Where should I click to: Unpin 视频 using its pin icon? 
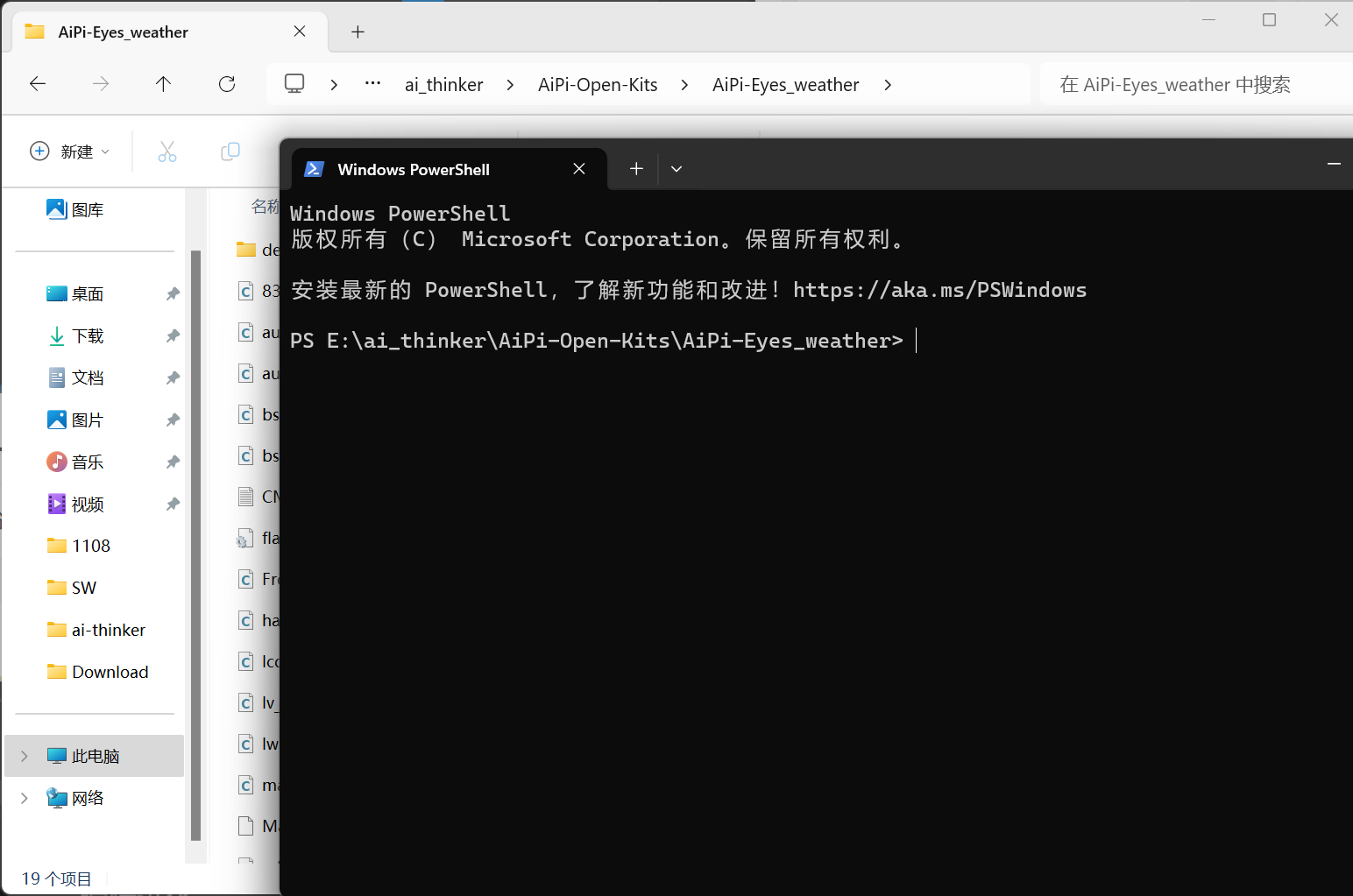pos(173,504)
